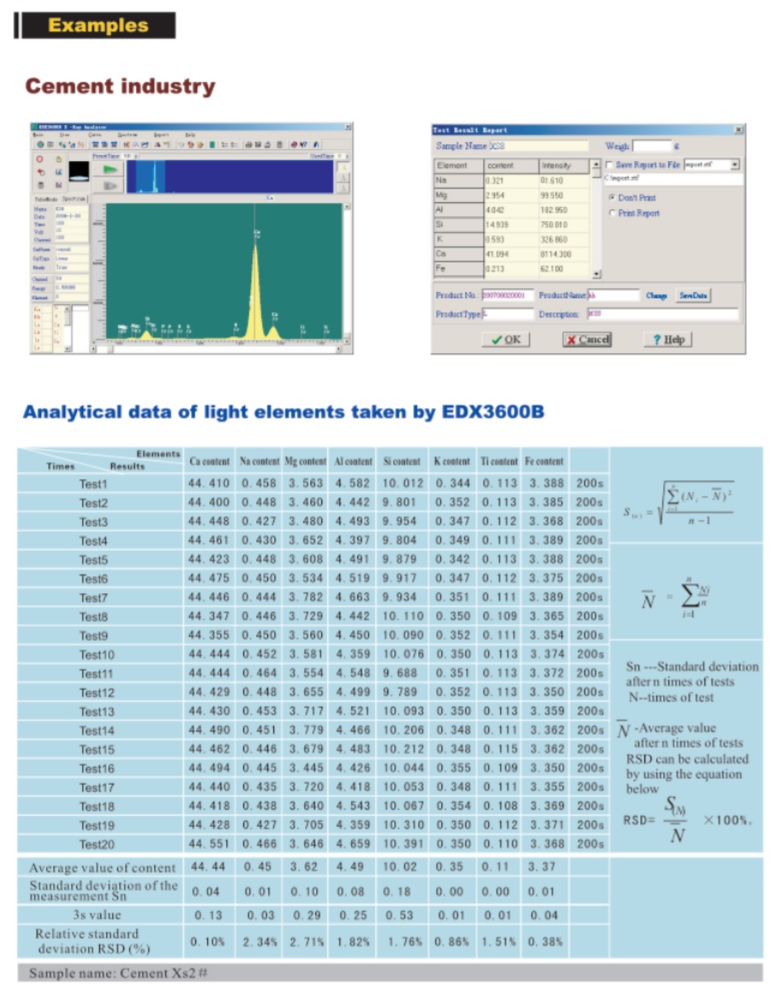Click the Weigh input field
783x992 pixels.
pos(652,146)
